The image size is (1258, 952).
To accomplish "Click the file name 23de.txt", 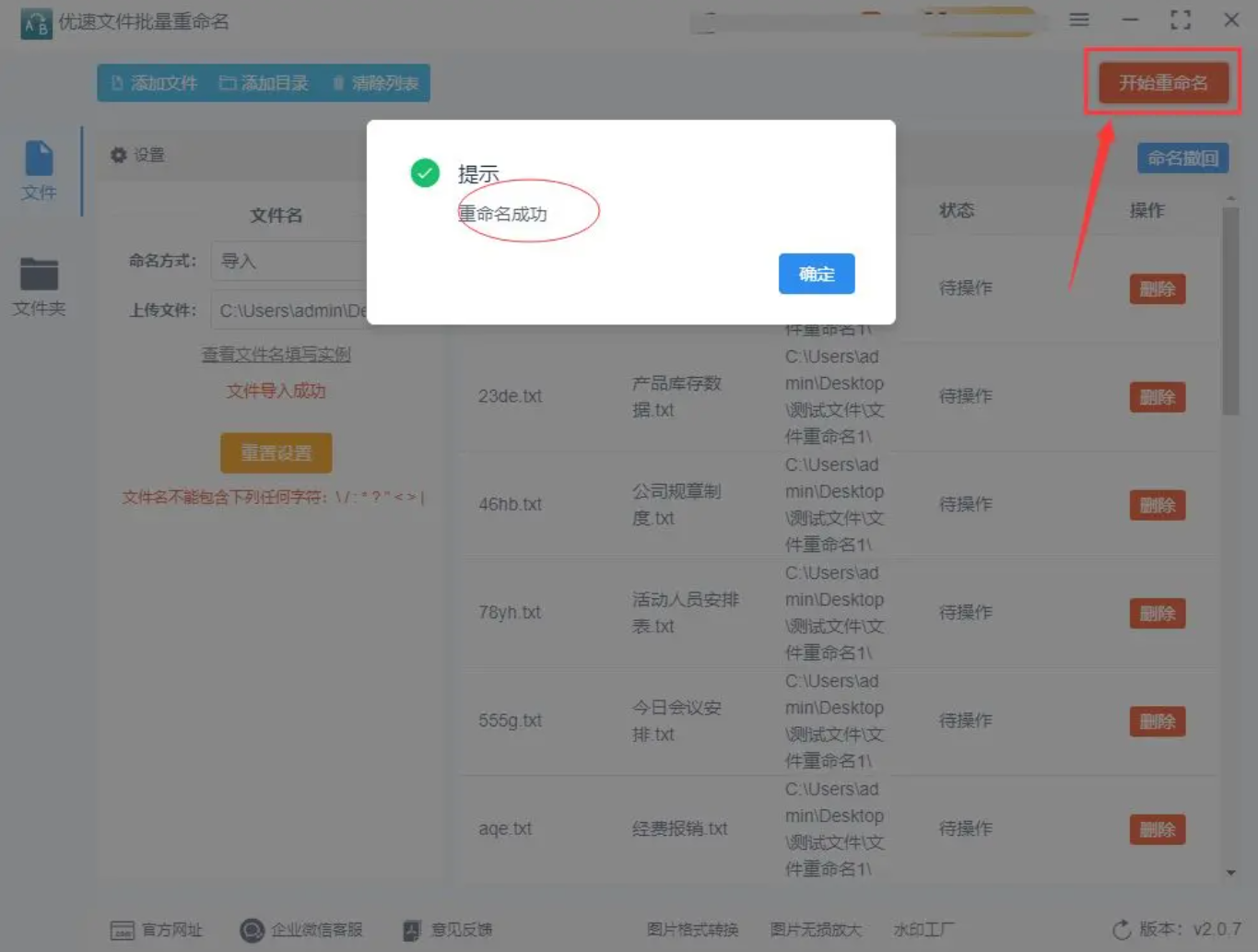I will tap(510, 396).
